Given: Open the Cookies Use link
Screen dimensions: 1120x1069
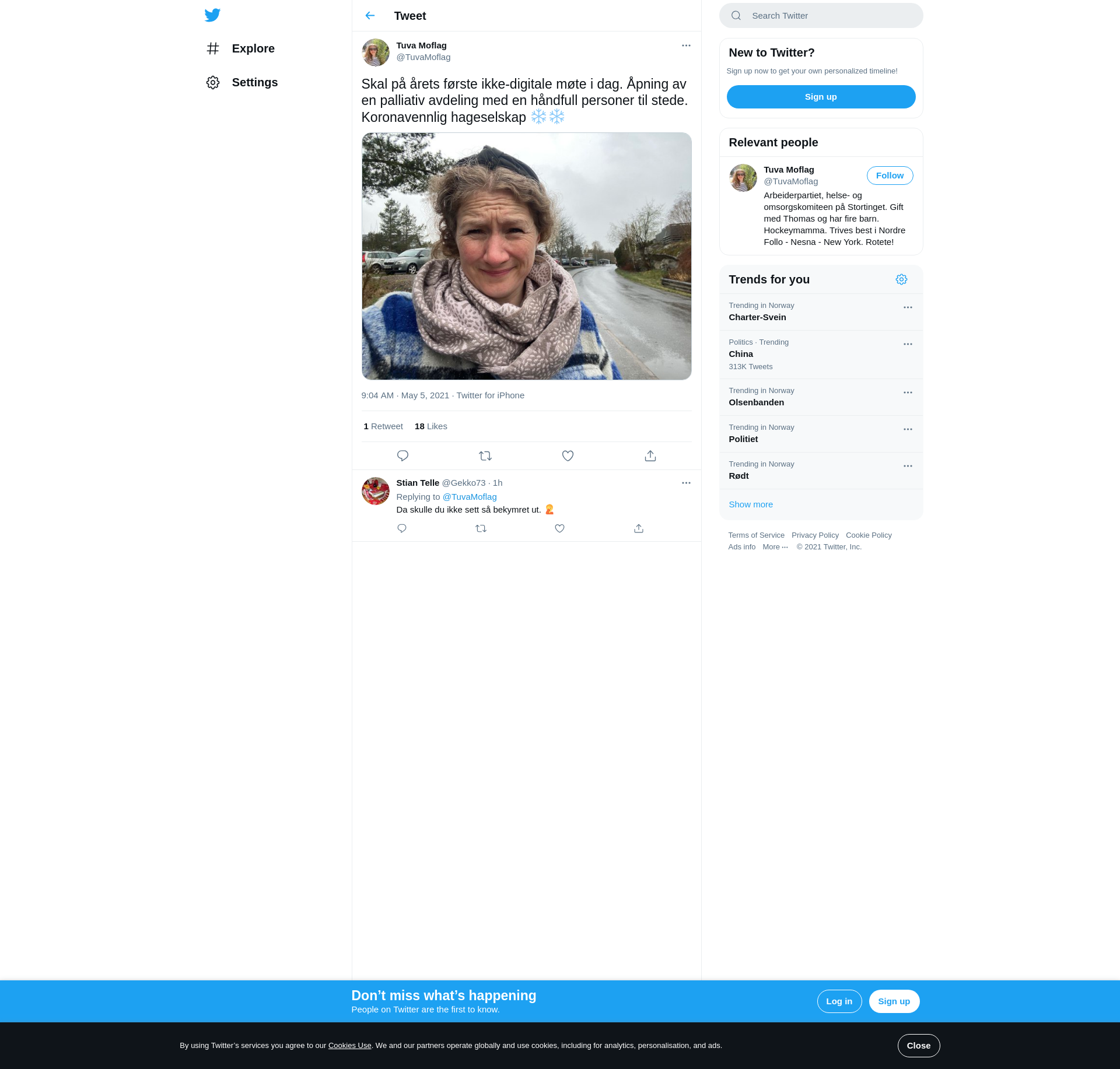Looking at the screenshot, I should [349, 1046].
